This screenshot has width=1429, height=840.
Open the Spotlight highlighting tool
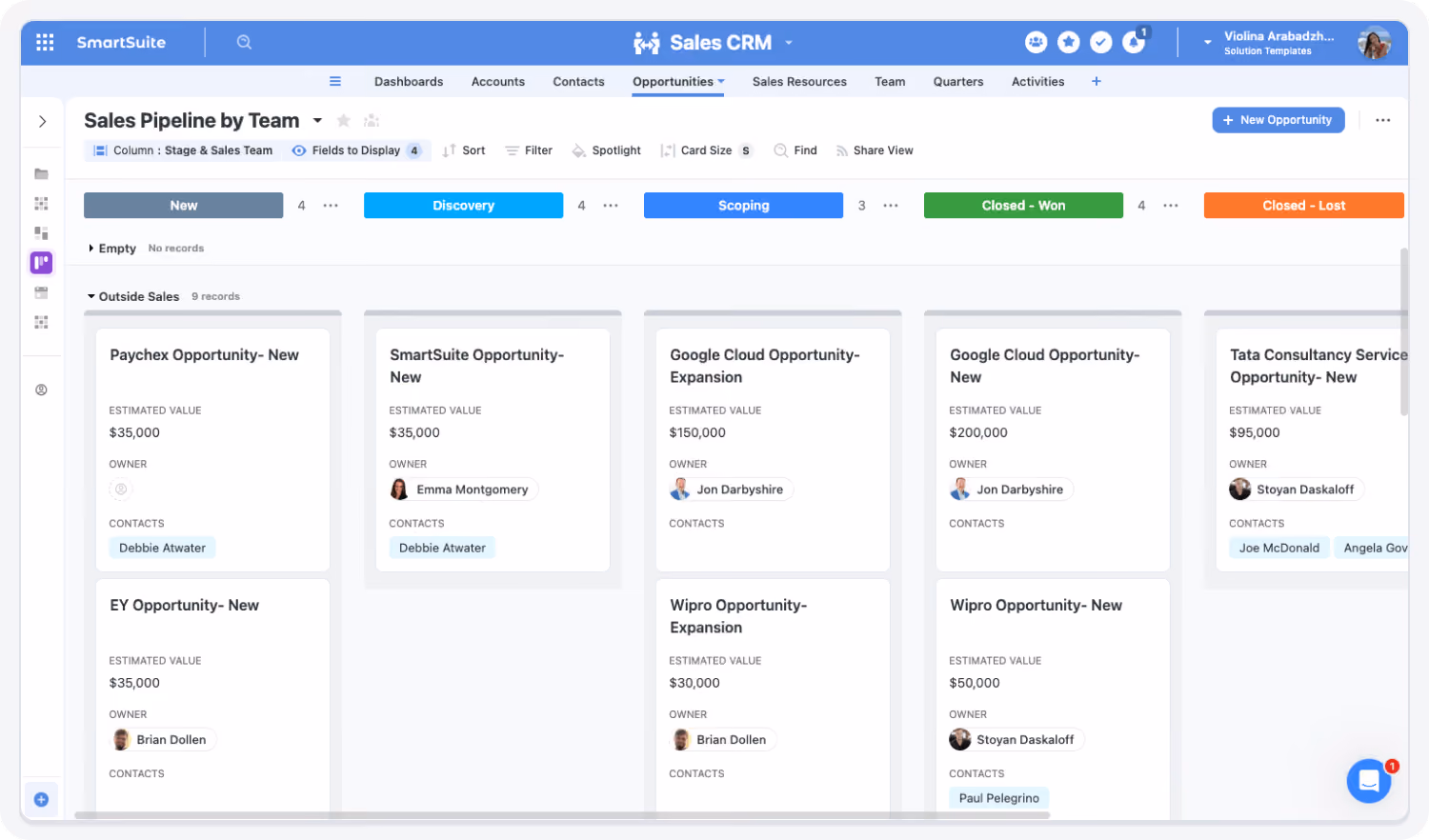[606, 150]
